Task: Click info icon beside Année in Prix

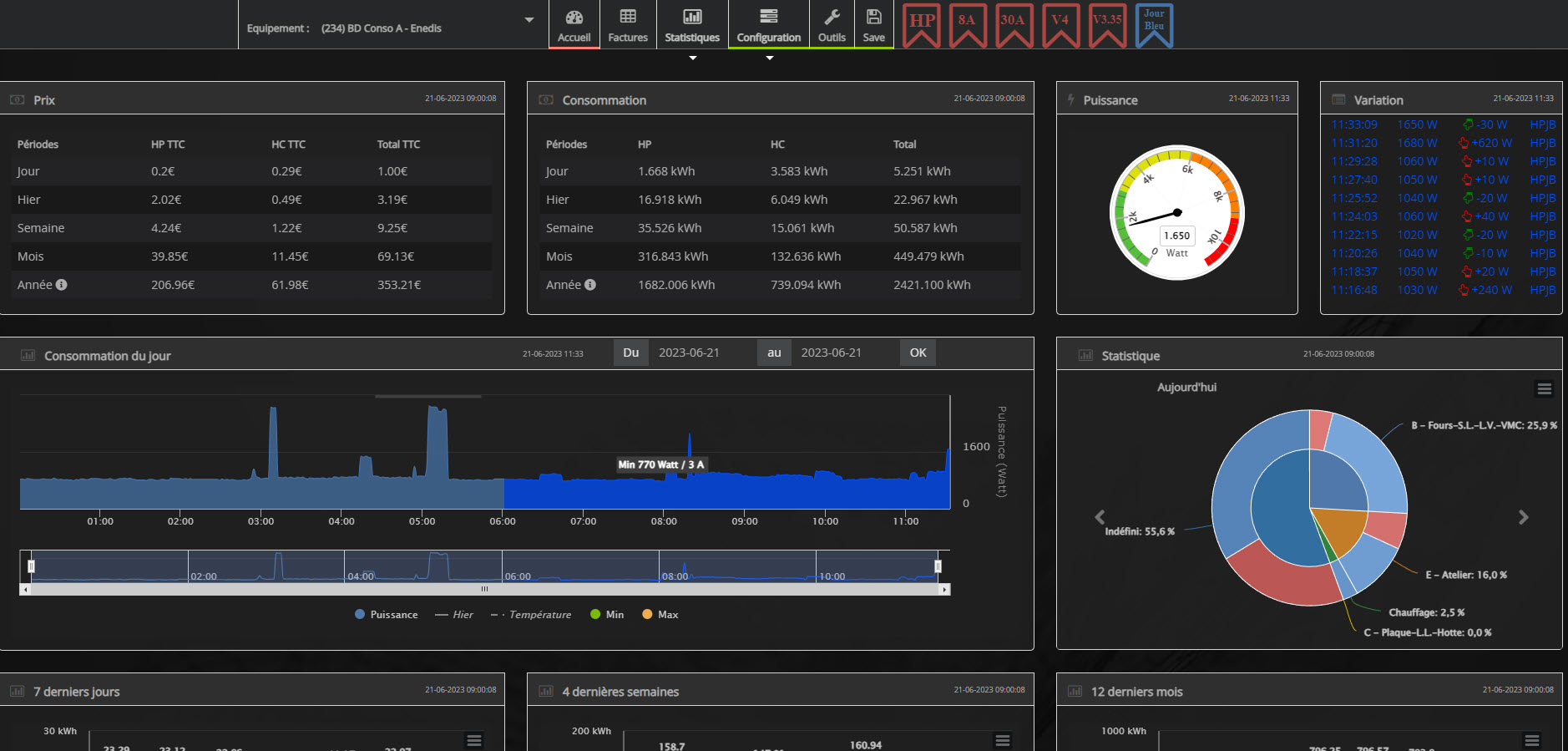Action: tap(62, 285)
